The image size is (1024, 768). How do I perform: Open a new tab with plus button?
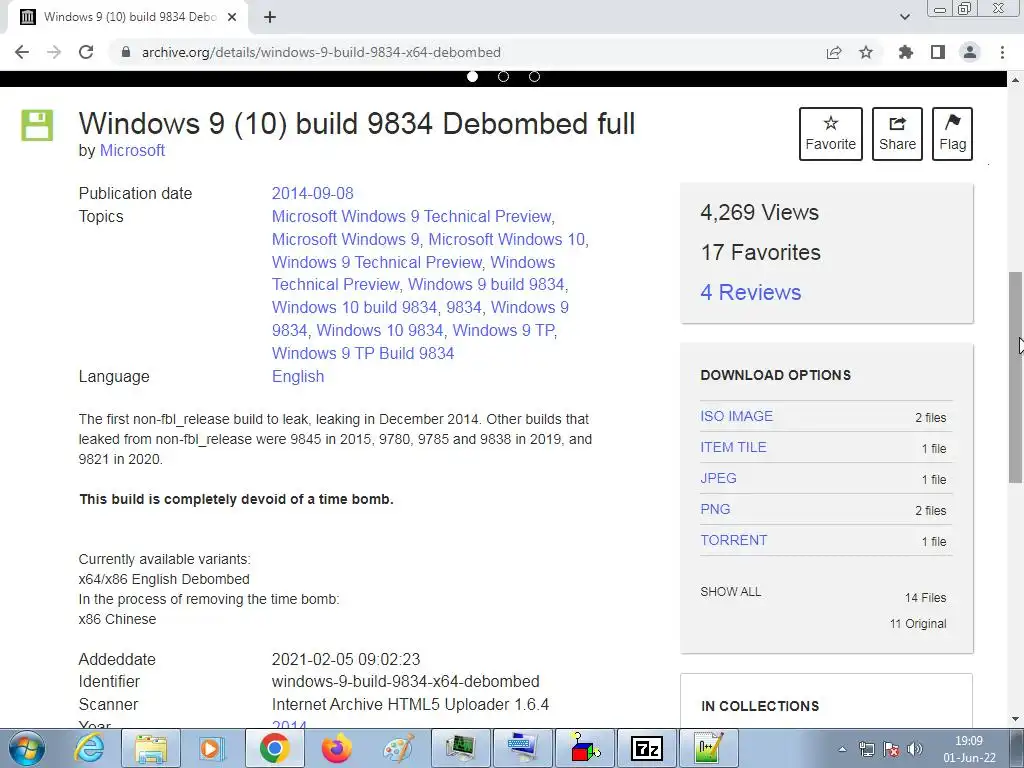[270, 17]
